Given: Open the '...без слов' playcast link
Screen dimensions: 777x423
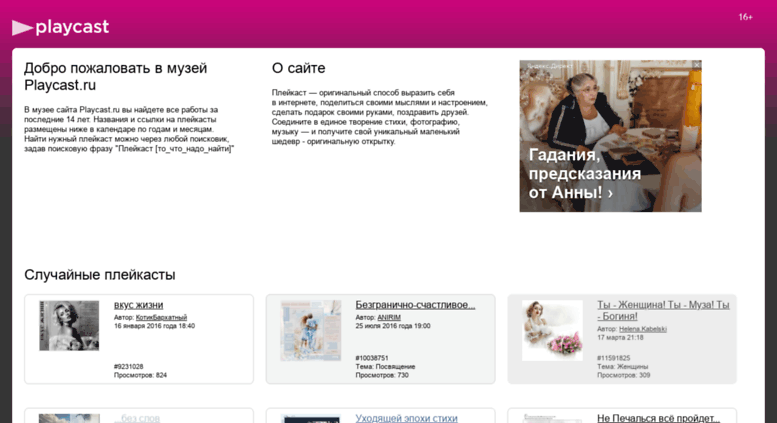Looking at the screenshot, I should coord(137,418).
